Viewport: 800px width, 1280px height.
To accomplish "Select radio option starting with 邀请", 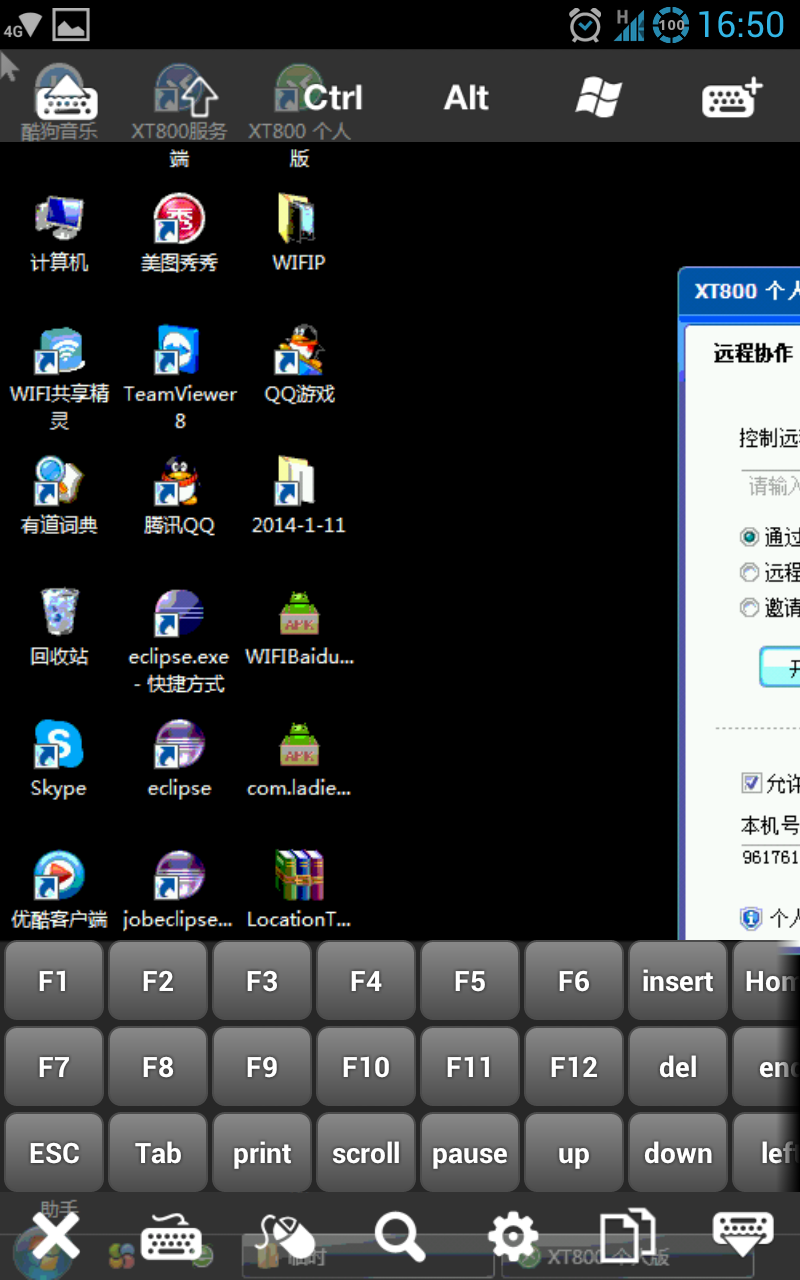I will (x=749, y=607).
